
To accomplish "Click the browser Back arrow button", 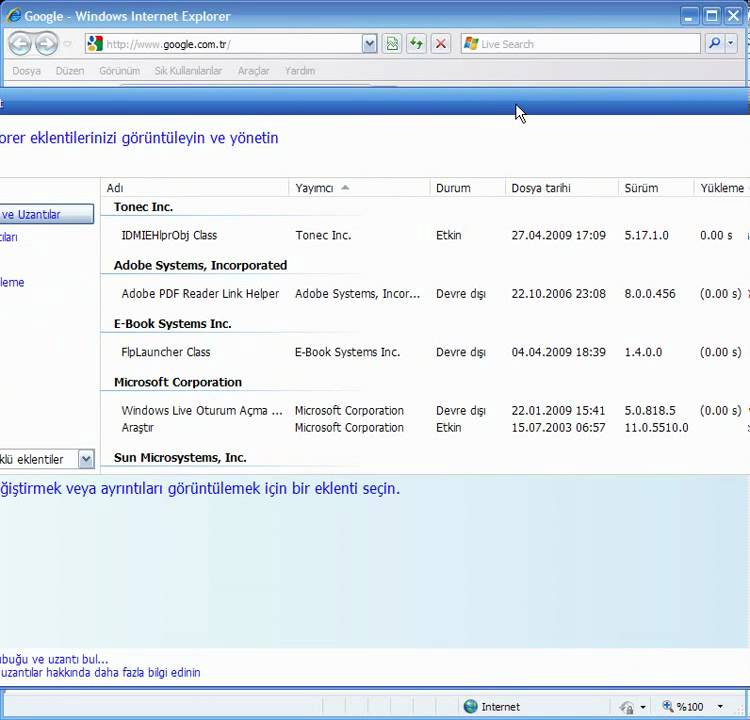I will pos(20,44).
